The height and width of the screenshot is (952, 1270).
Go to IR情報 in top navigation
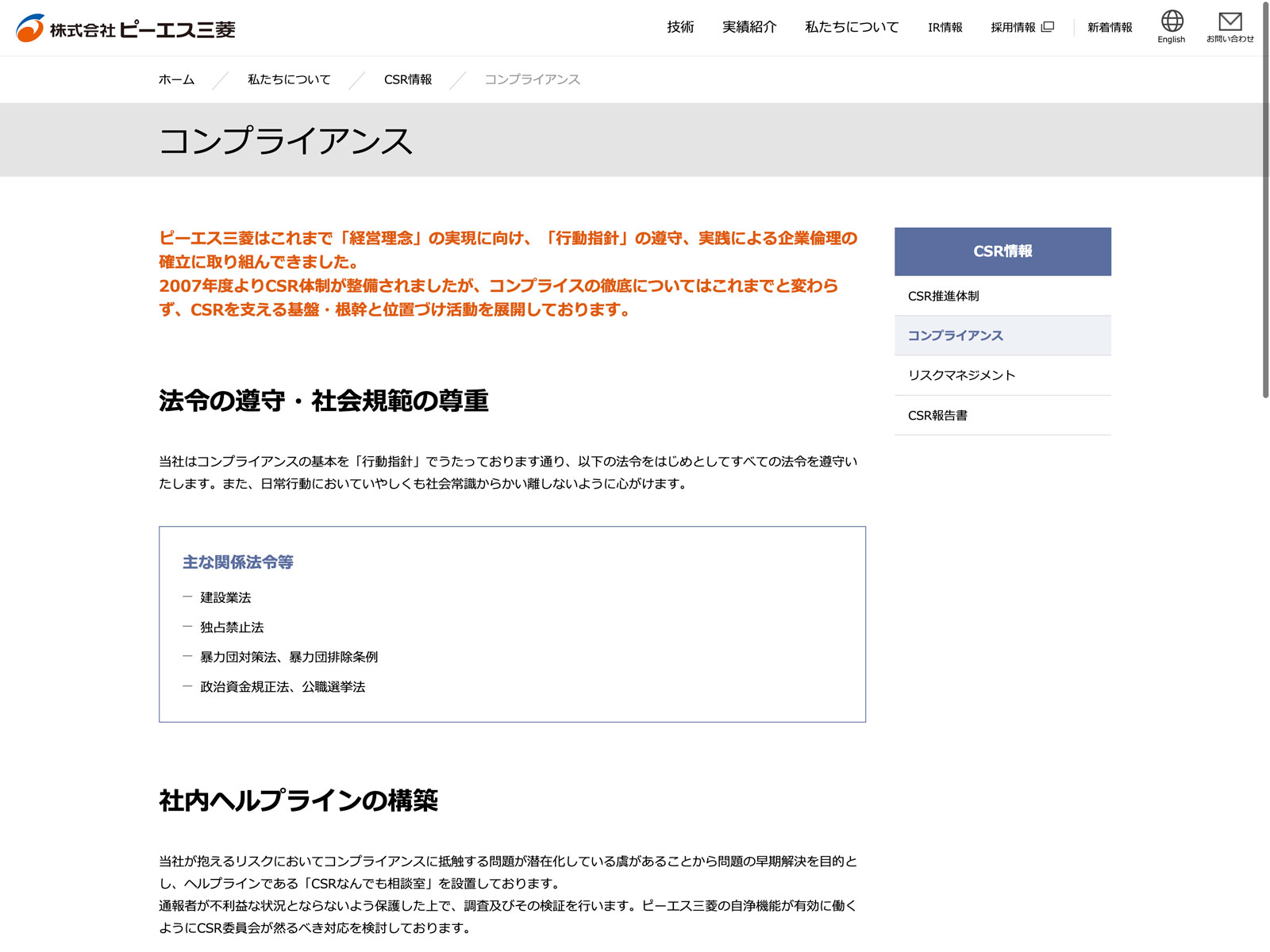945,27
